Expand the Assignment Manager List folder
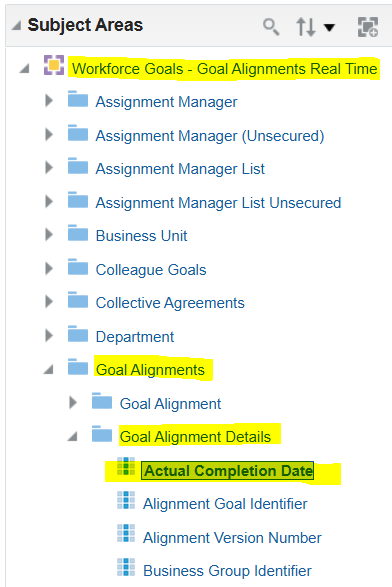 (49, 167)
